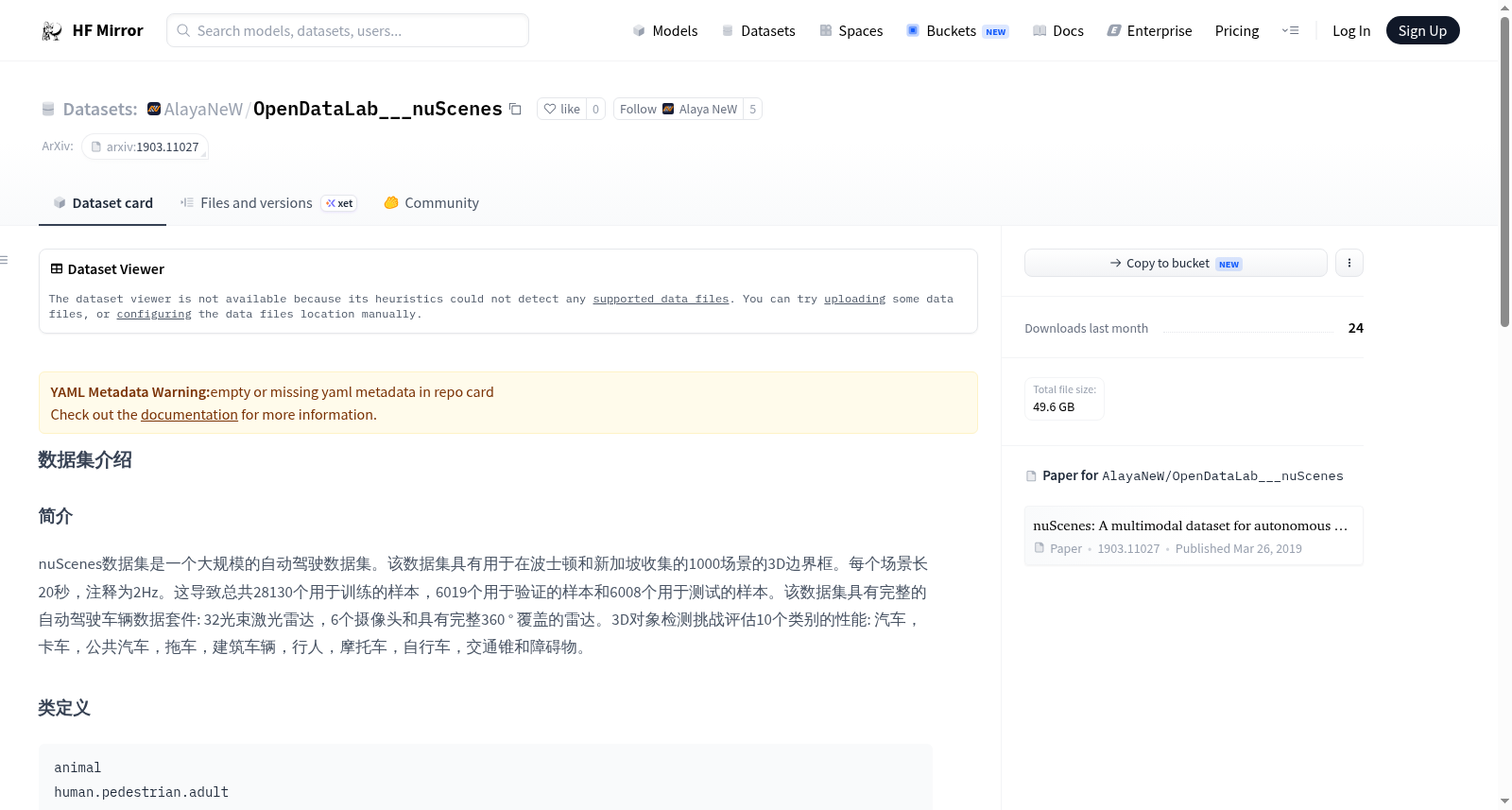Open the YAML warning documentation link
The width and height of the screenshot is (1512, 810).
click(x=189, y=415)
